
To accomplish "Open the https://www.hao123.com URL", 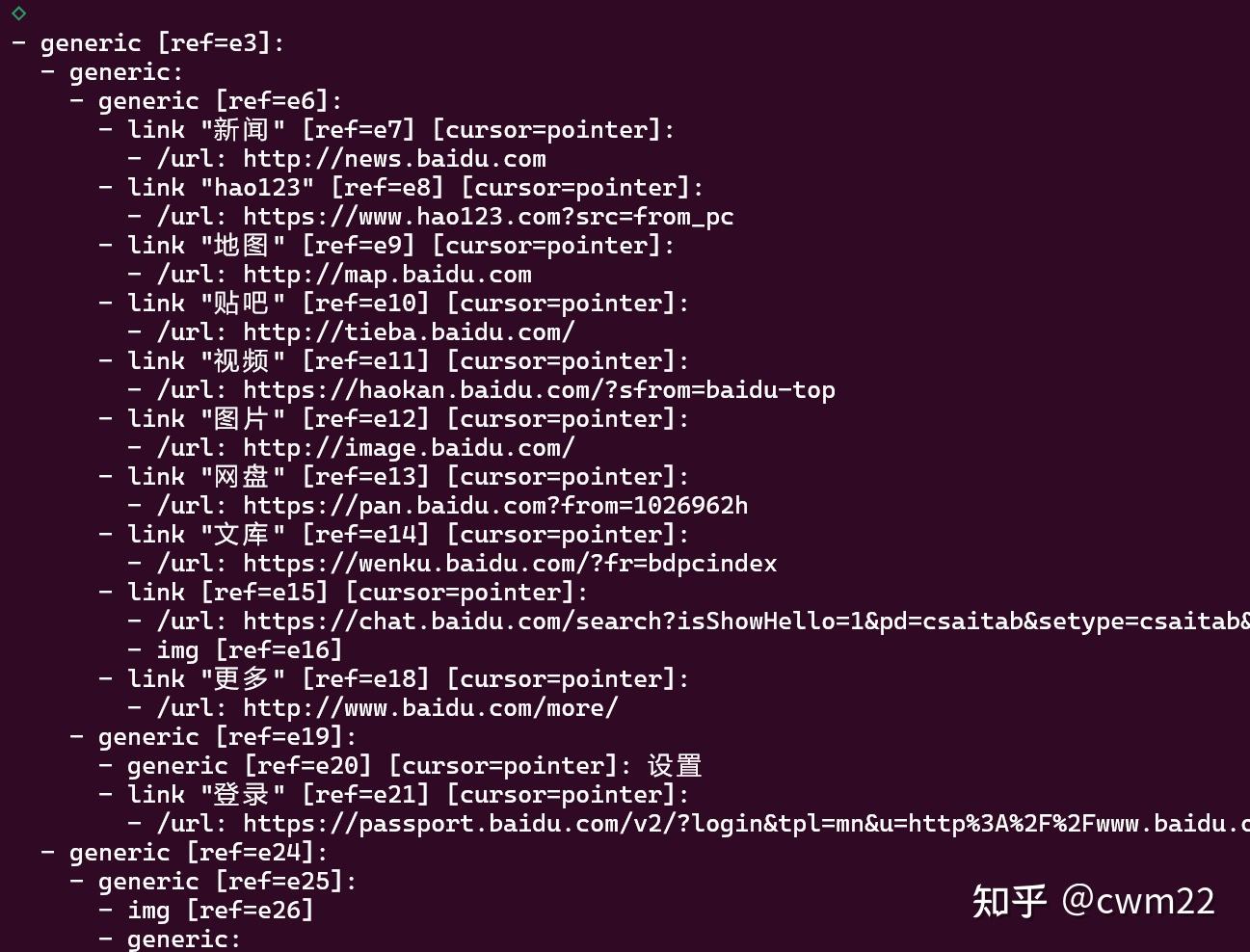I will point(488,217).
